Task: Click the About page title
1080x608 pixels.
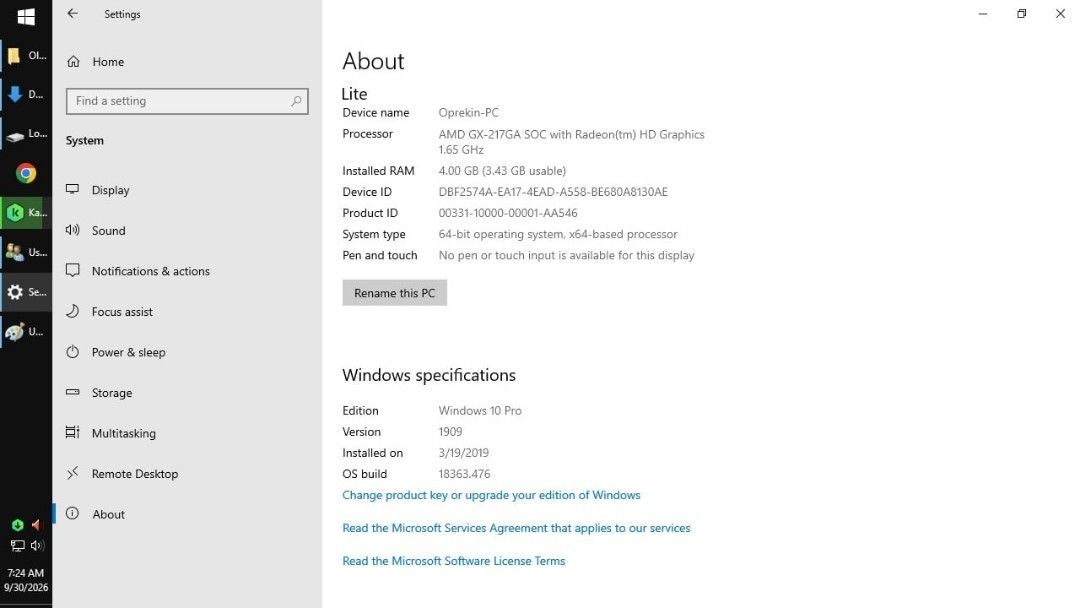Action: (x=373, y=61)
